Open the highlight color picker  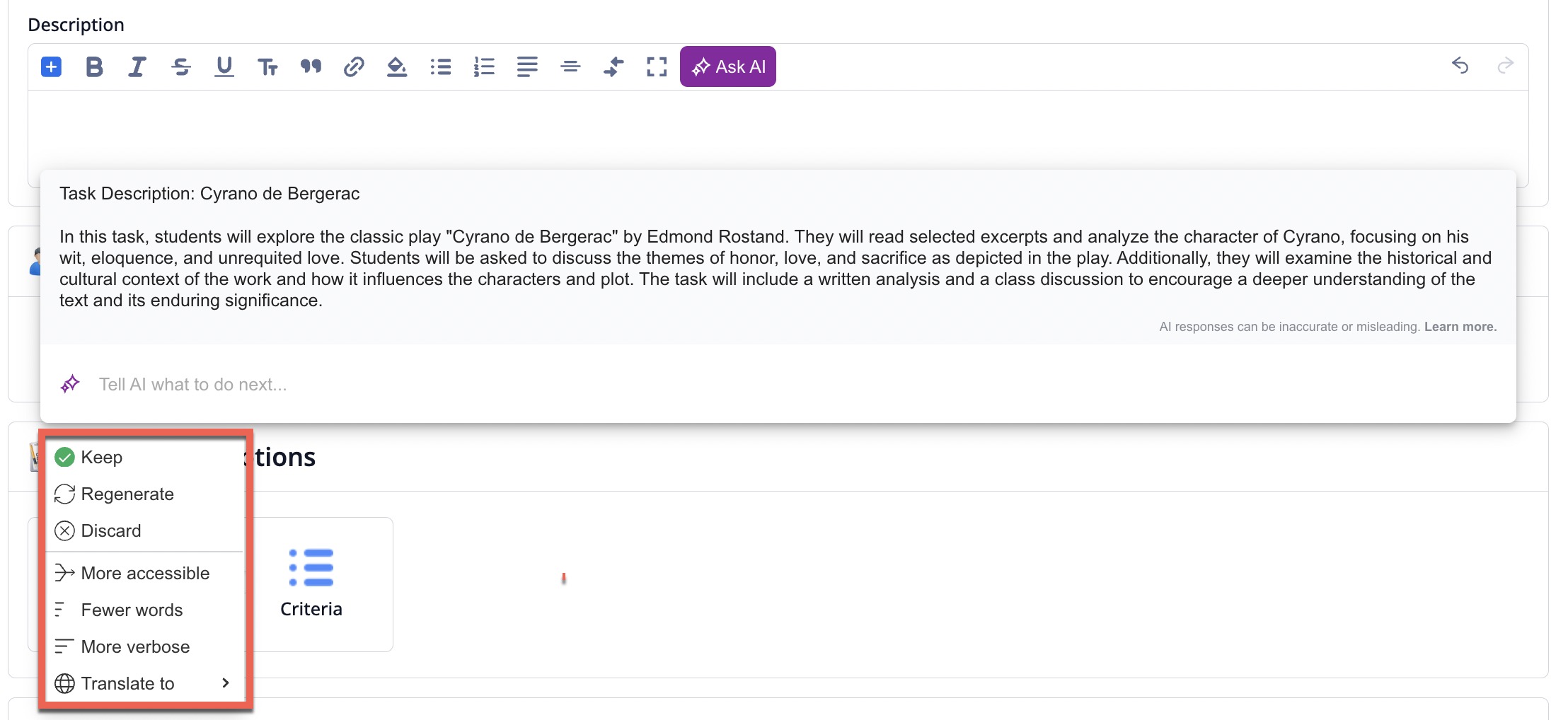397,66
